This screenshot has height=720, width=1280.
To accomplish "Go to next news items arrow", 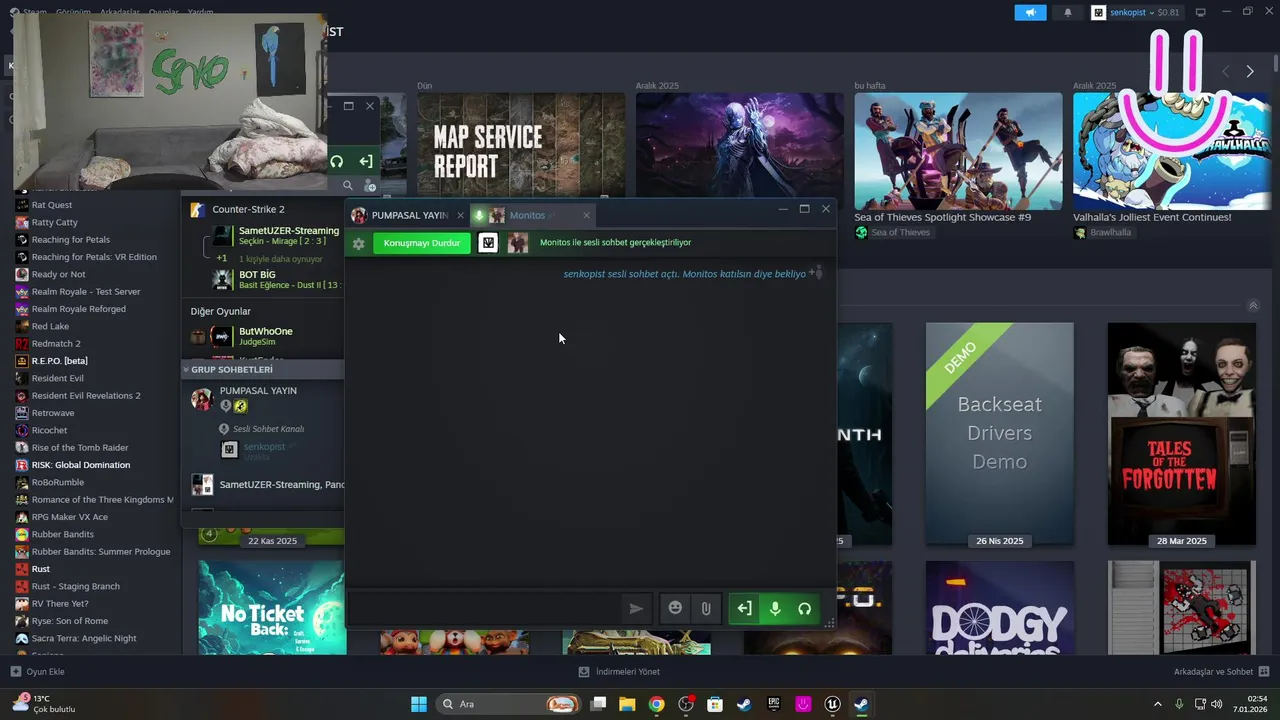I will [x=1249, y=71].
